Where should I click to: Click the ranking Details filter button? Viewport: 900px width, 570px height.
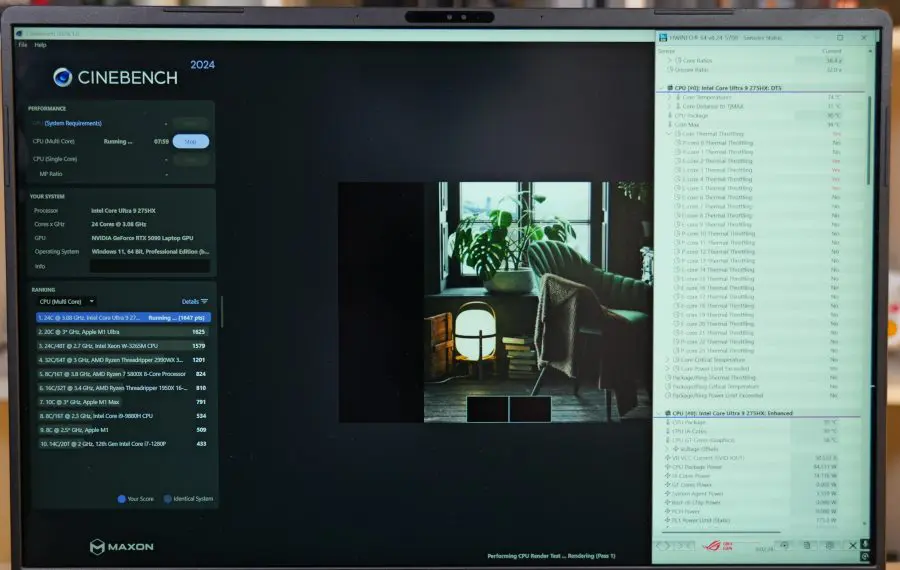pos(195,301)
